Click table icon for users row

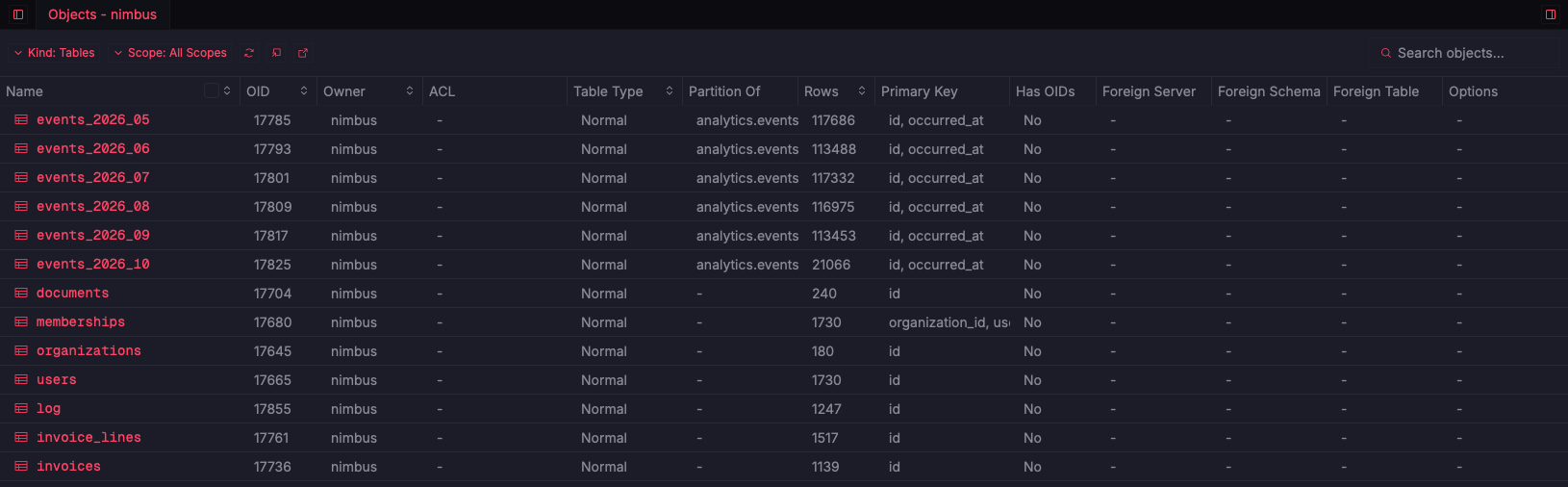[21, 380]
